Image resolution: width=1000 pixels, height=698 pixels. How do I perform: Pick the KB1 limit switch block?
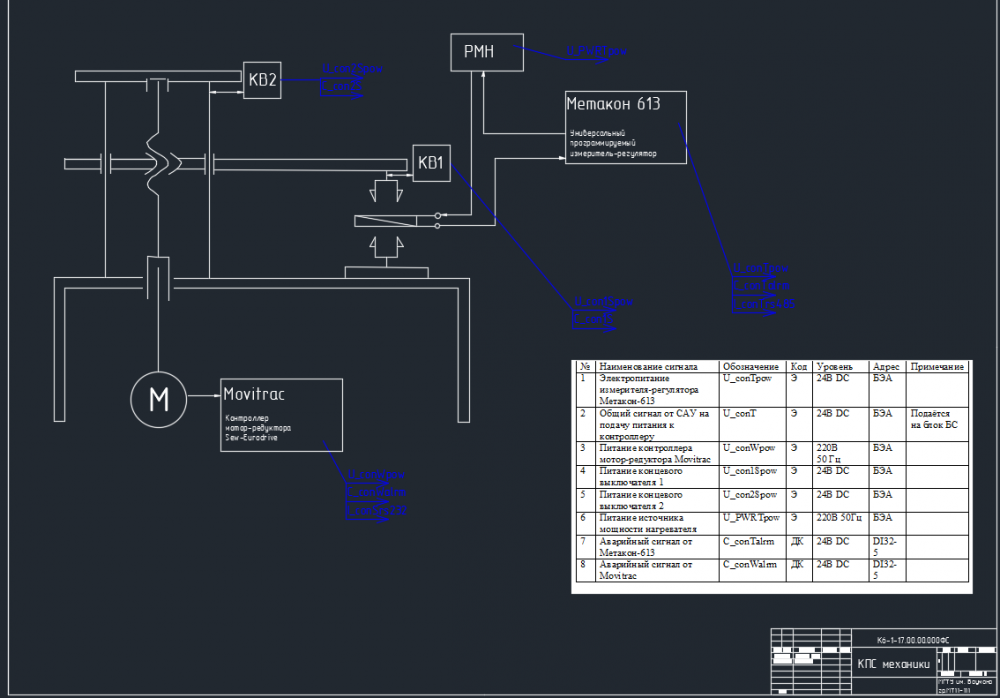(x=431, y=163)
